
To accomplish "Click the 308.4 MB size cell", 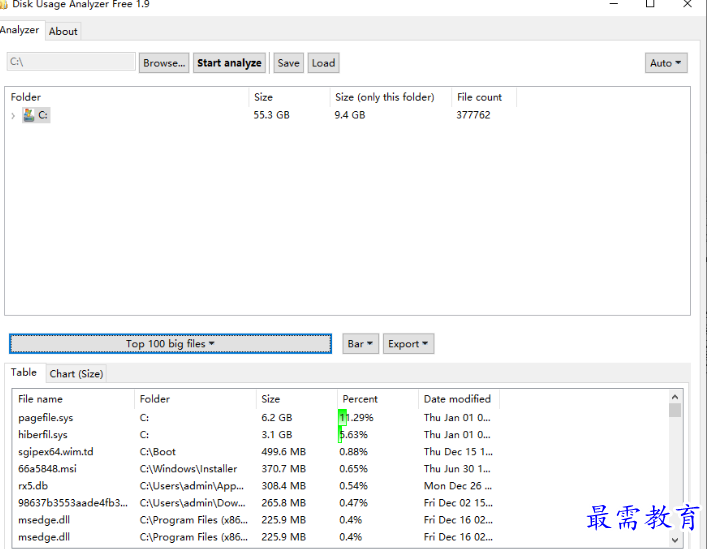I will point(284,486).
